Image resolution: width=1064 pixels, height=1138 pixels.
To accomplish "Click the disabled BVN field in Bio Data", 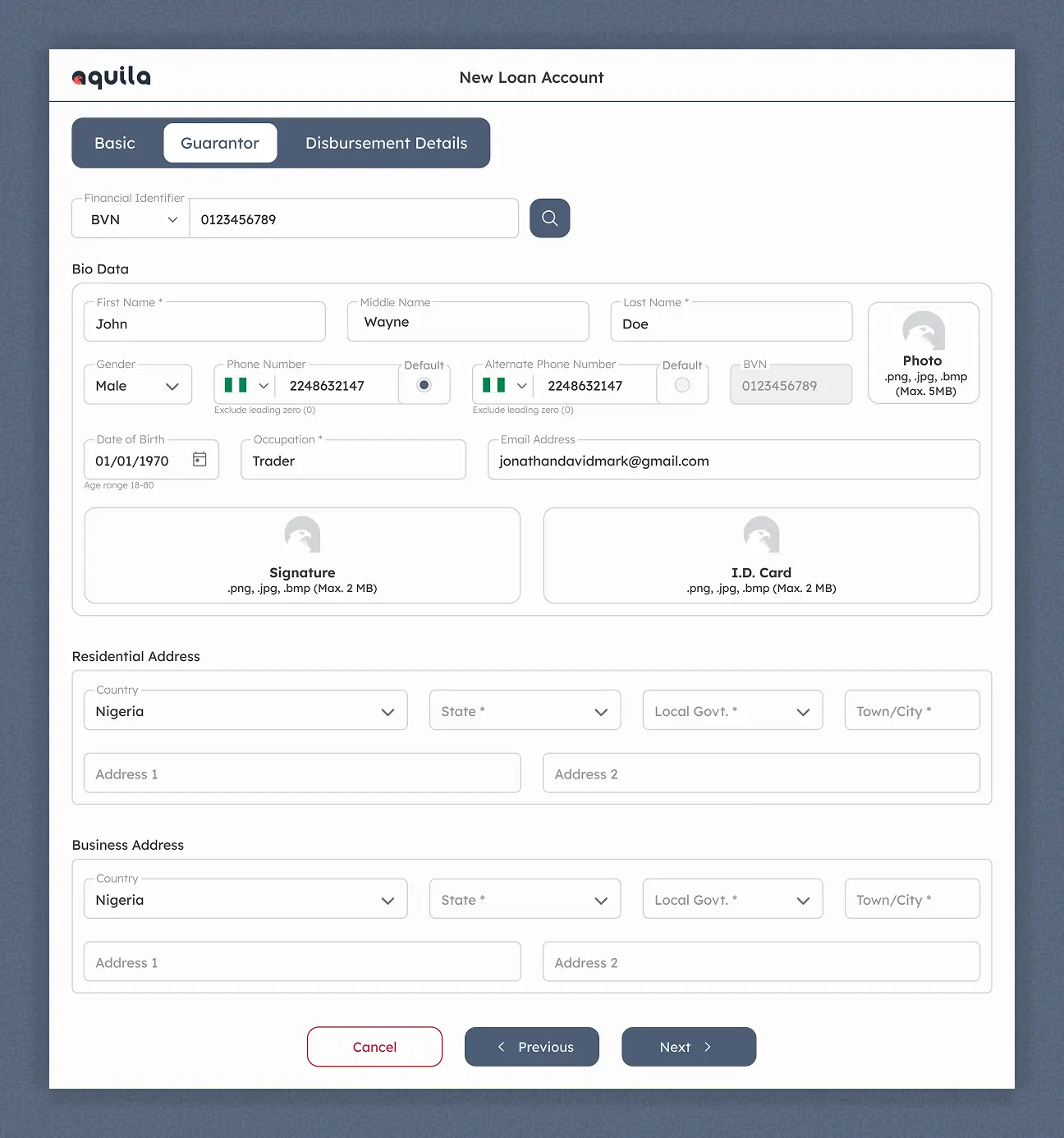I will tap(791, 385).
